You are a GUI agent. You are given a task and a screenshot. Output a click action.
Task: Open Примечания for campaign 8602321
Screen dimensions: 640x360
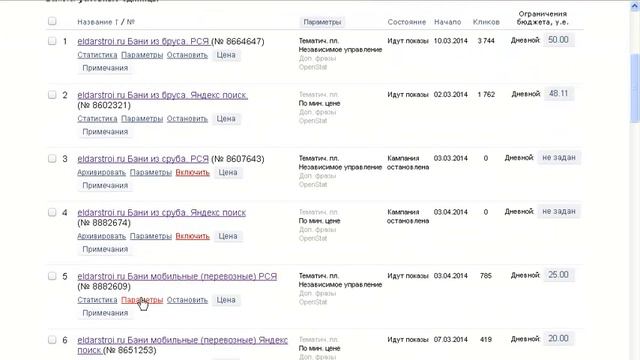(105, 132)
